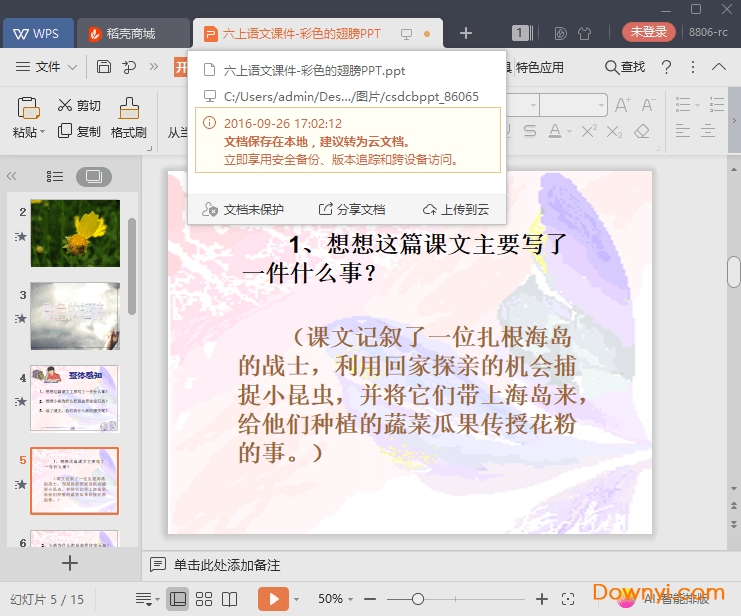The image size is (741, 616).
Task: Add a new tab with plus
Action: 465,33
